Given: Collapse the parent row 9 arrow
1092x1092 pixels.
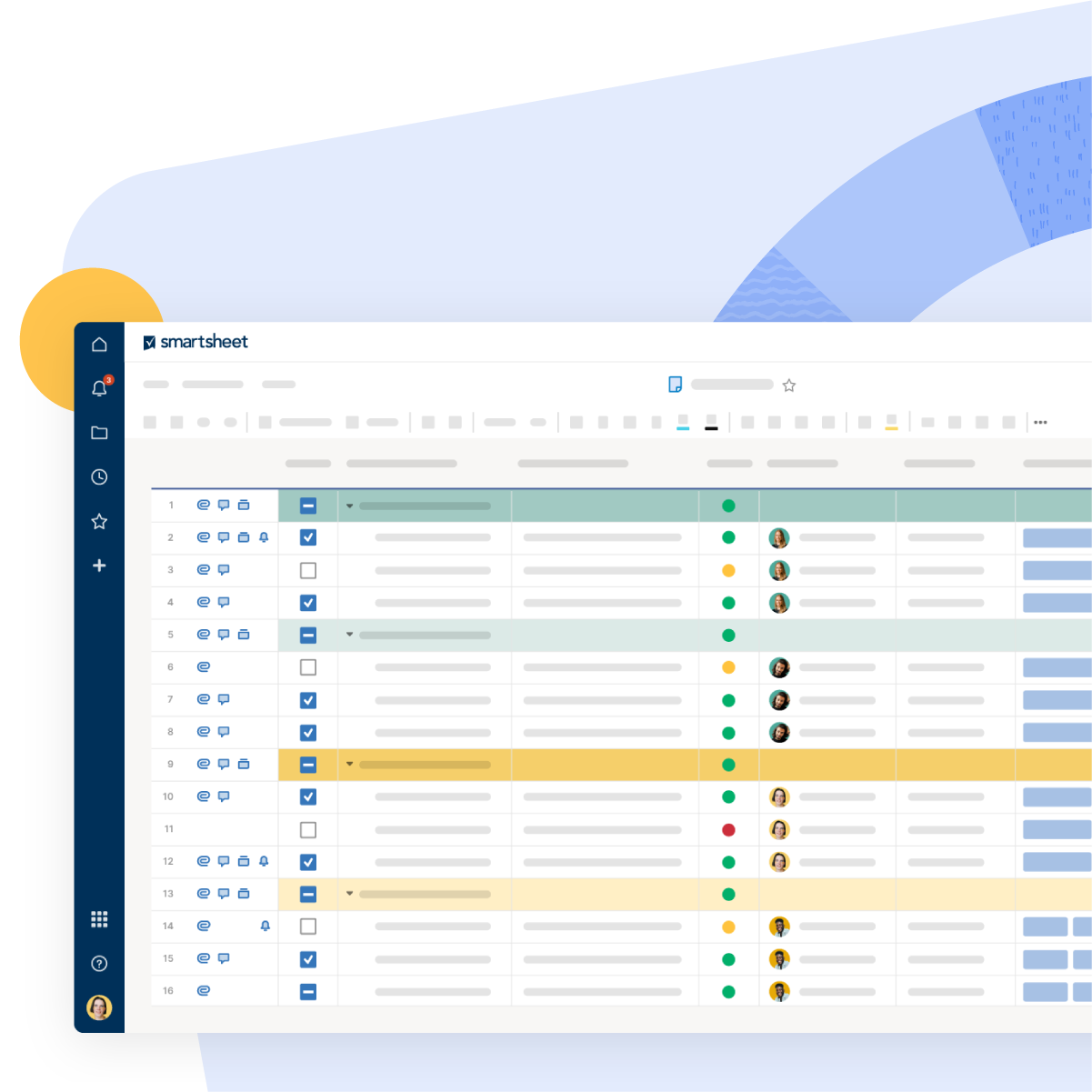Looking at the screenshot, I should tap(349, 764).
